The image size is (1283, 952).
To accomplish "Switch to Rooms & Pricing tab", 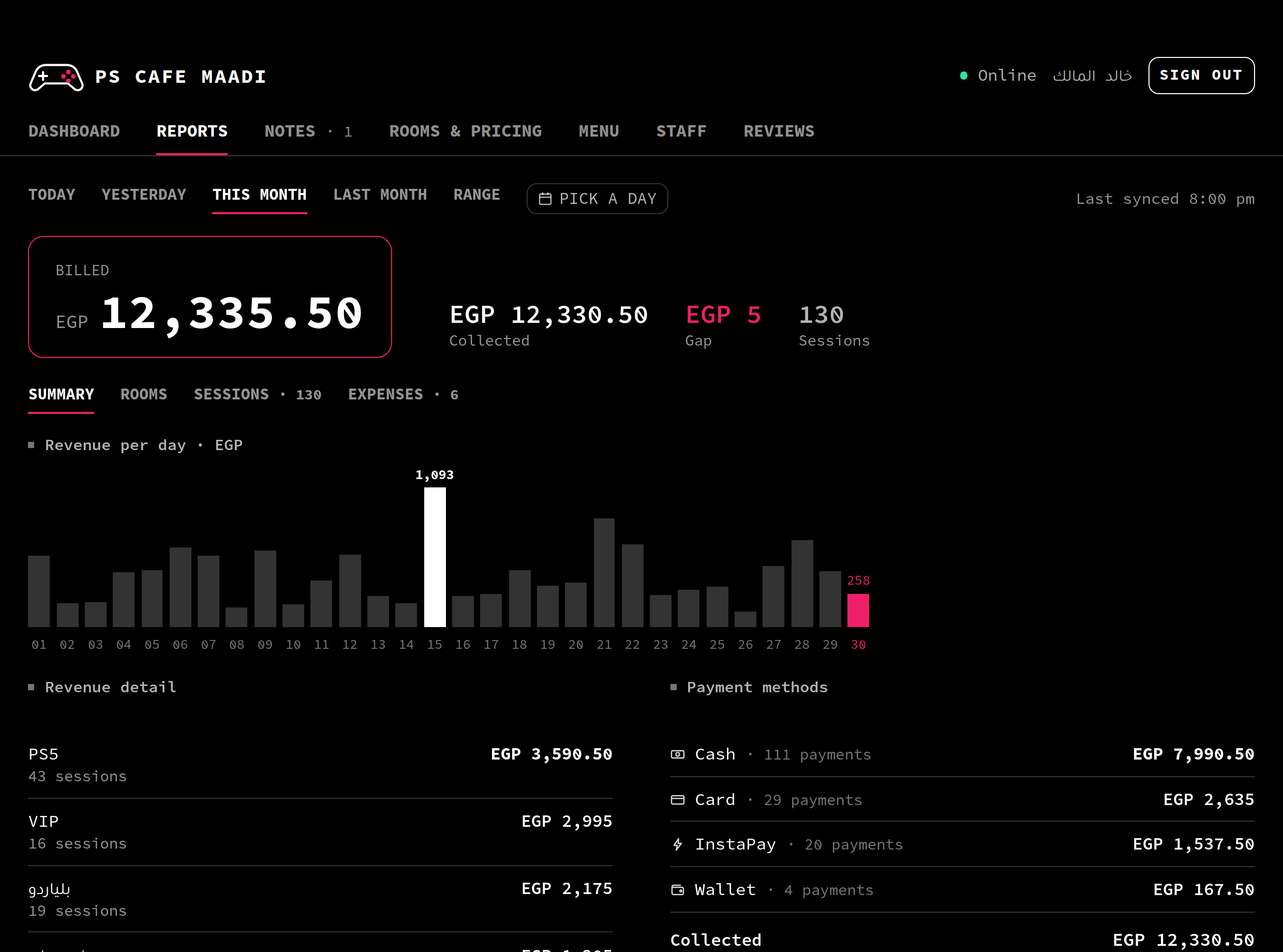I will 466,131.
